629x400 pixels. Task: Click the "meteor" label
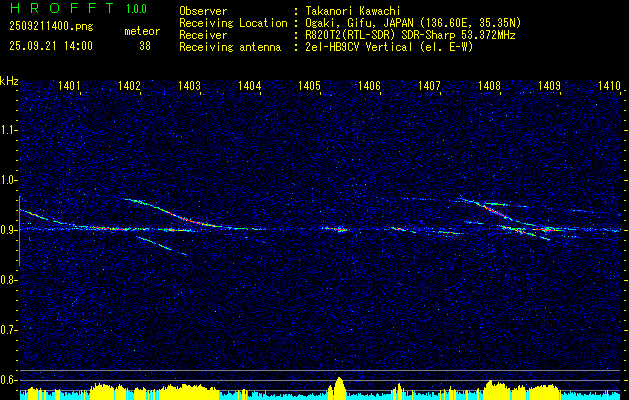(x=142, y=31)
